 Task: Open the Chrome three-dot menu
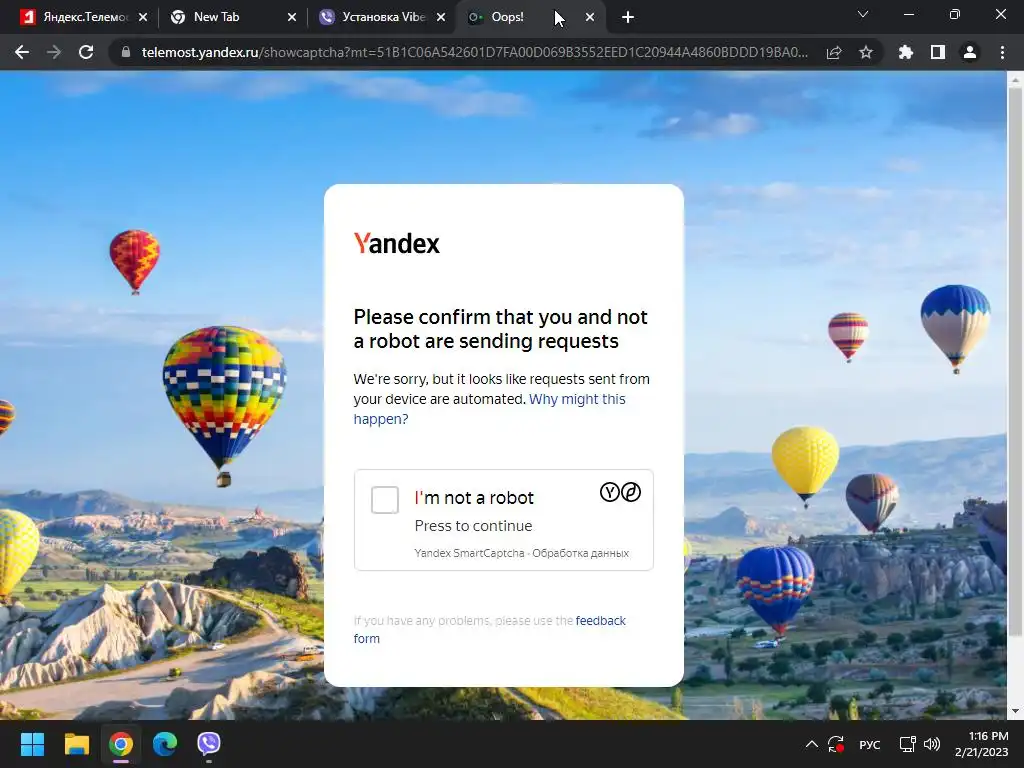[1002, 52]
